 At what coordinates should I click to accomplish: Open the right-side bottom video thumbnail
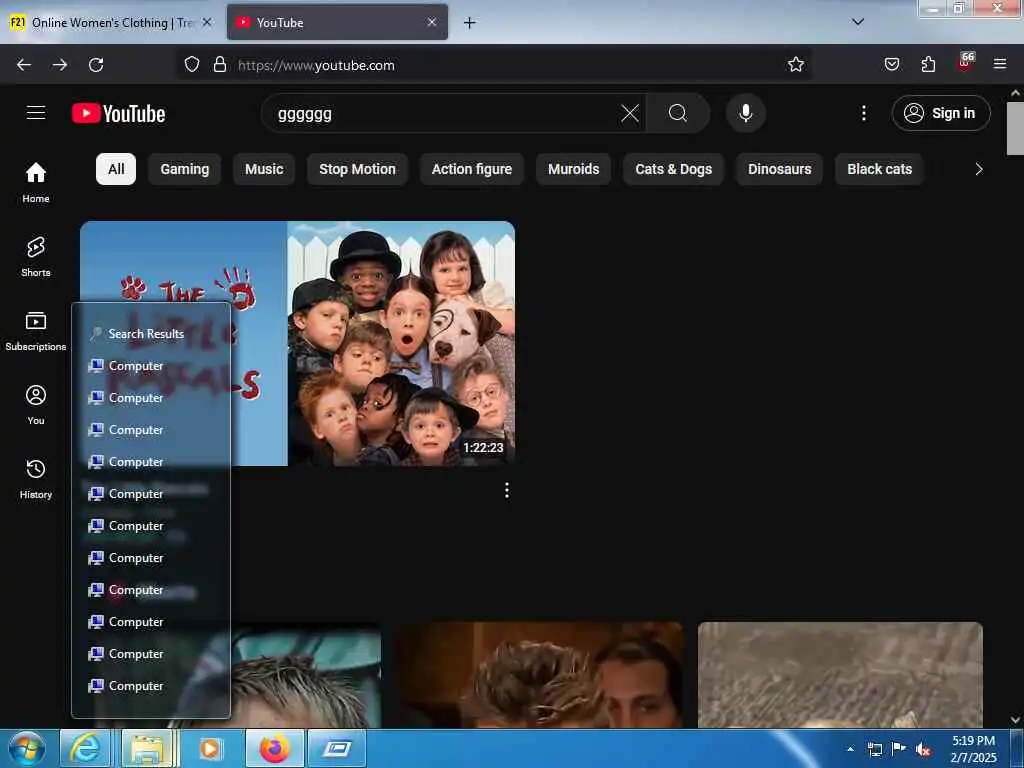coord(840,675)
